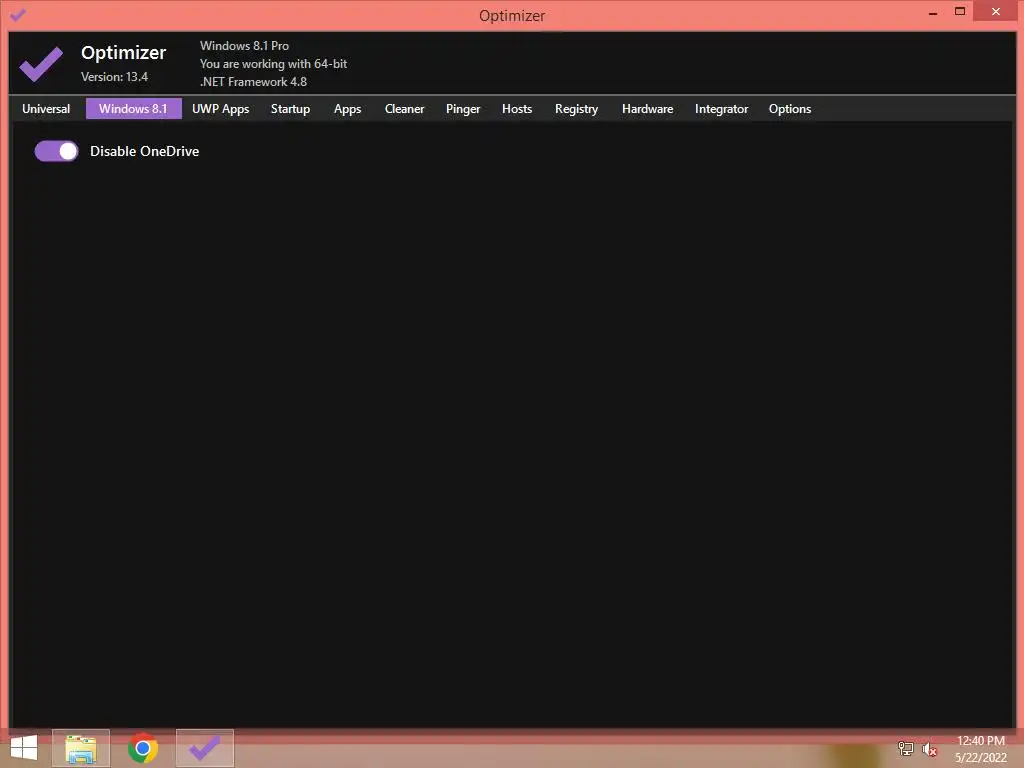Open the taskbar clock showing 12:40 PM
Screen dimensions: 1024x768
[x=980, y=749]
